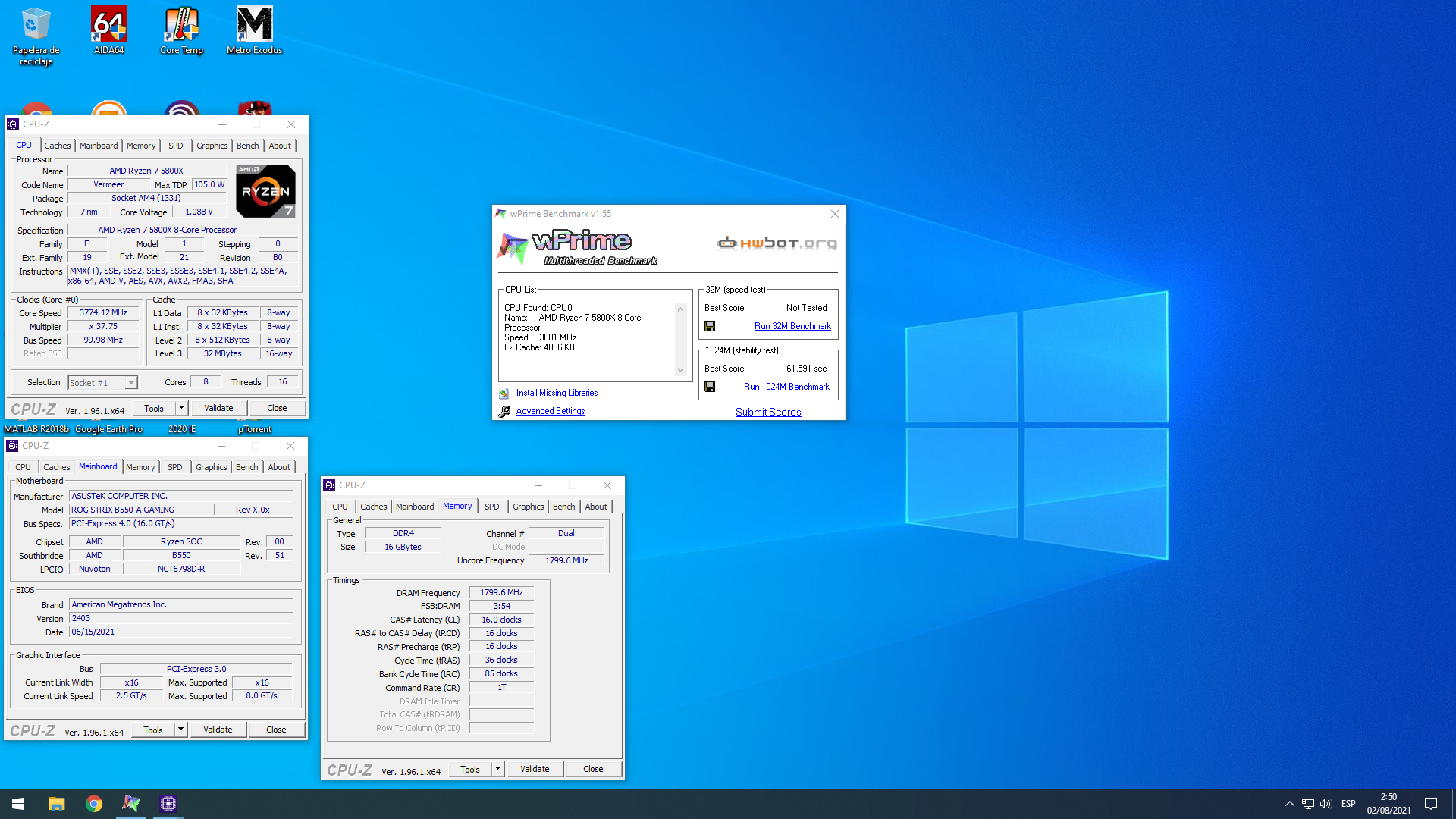This screenshot has height=819, width=1456.
Task: Select the CPU tab in Memory CPU-Z window
Action: [x=340, y=507]
